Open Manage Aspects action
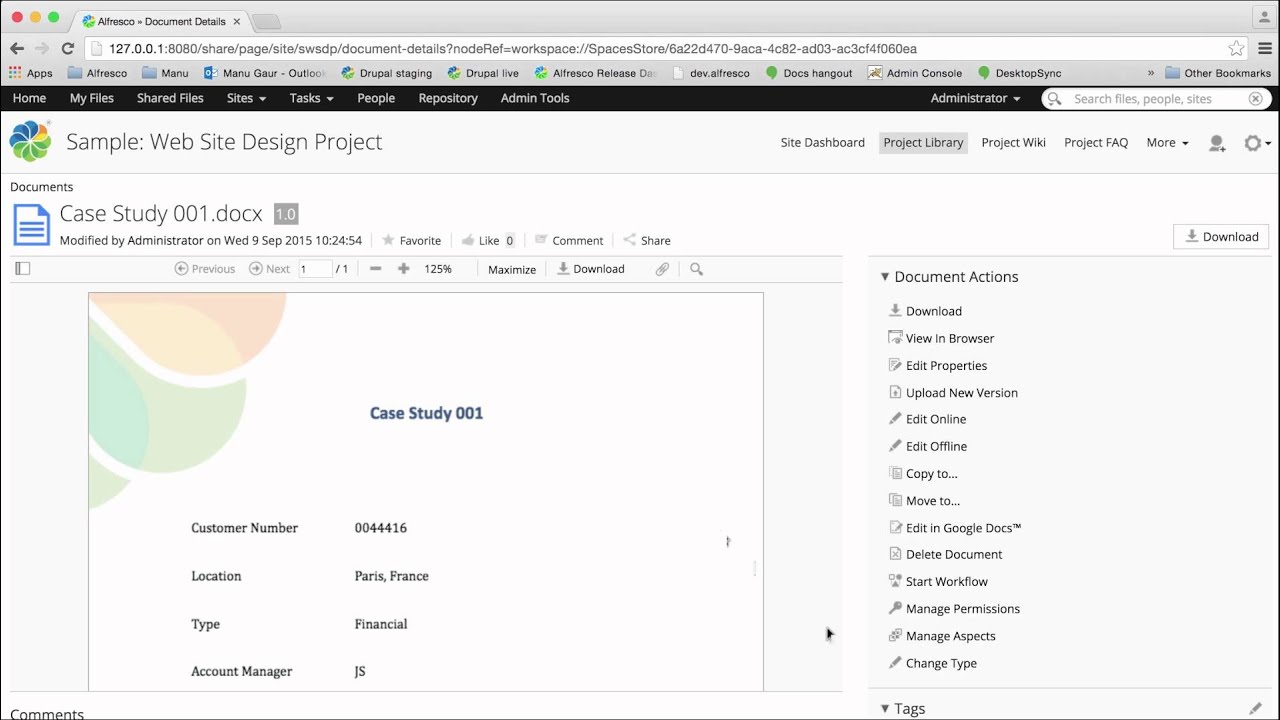 (942, 635)
